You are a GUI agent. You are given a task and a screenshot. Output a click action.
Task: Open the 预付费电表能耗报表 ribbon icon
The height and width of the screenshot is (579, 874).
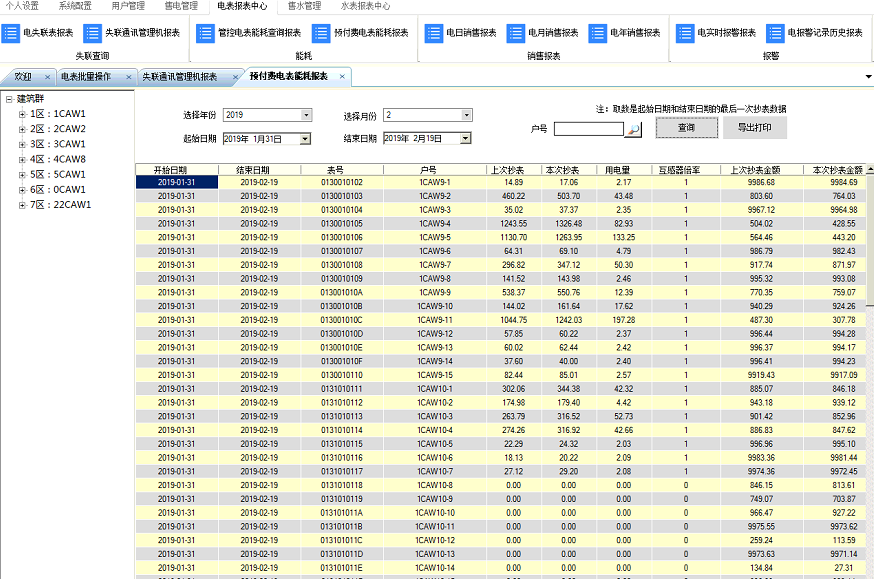[x=321, y=33]
